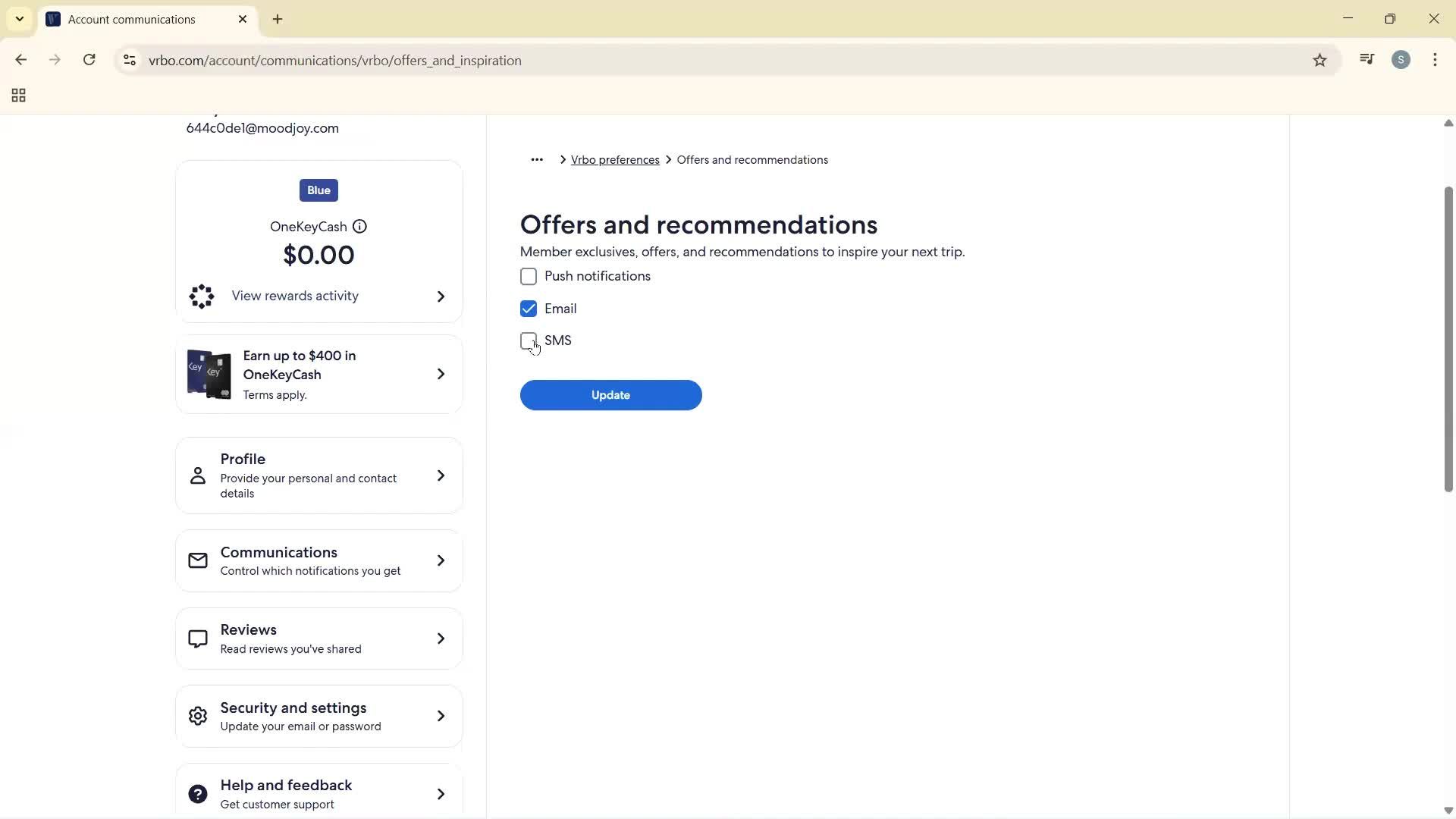The height and width of the screenshot is (819, 1456).
Task: Enable Push notifications
Action: click(x=529, y=276)
